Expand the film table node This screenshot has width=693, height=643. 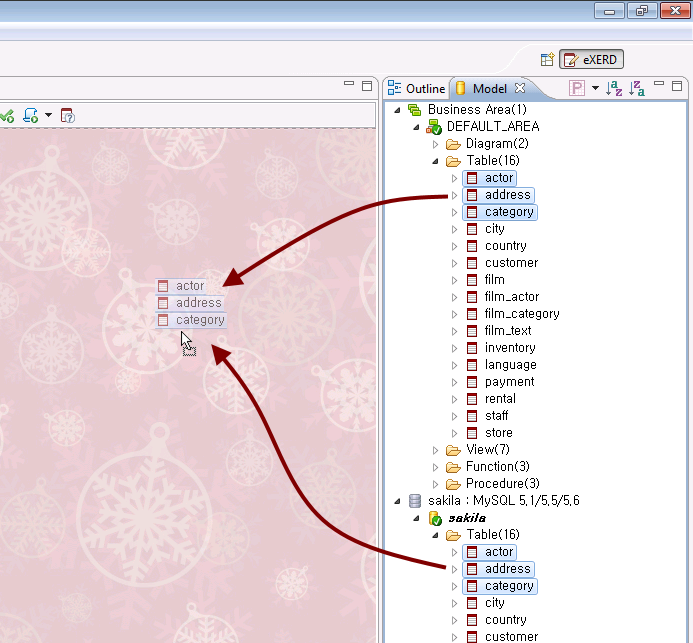[454, 280]
